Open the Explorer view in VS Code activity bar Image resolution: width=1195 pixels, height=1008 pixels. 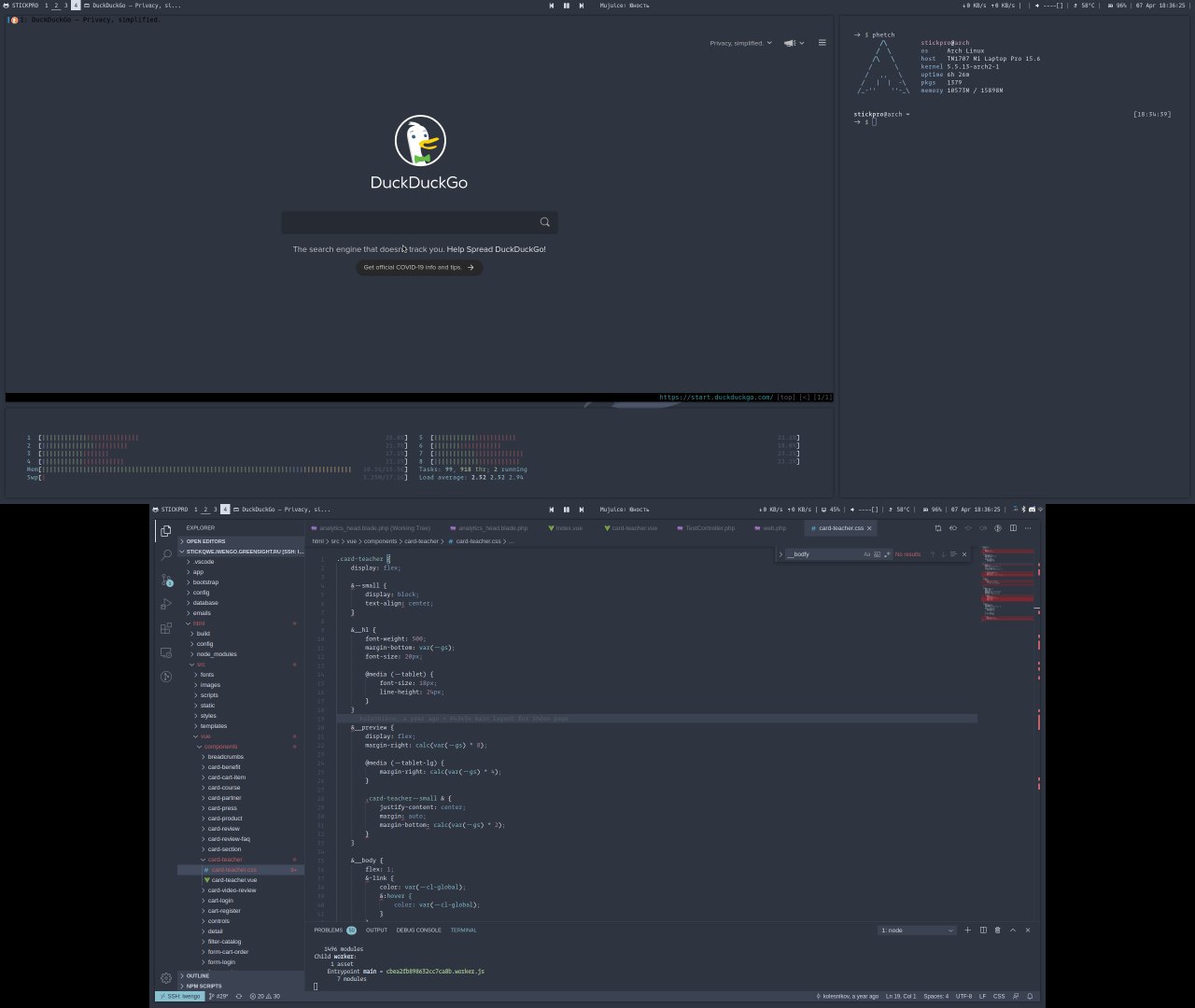pyautogui.click(x=166, y=530)
